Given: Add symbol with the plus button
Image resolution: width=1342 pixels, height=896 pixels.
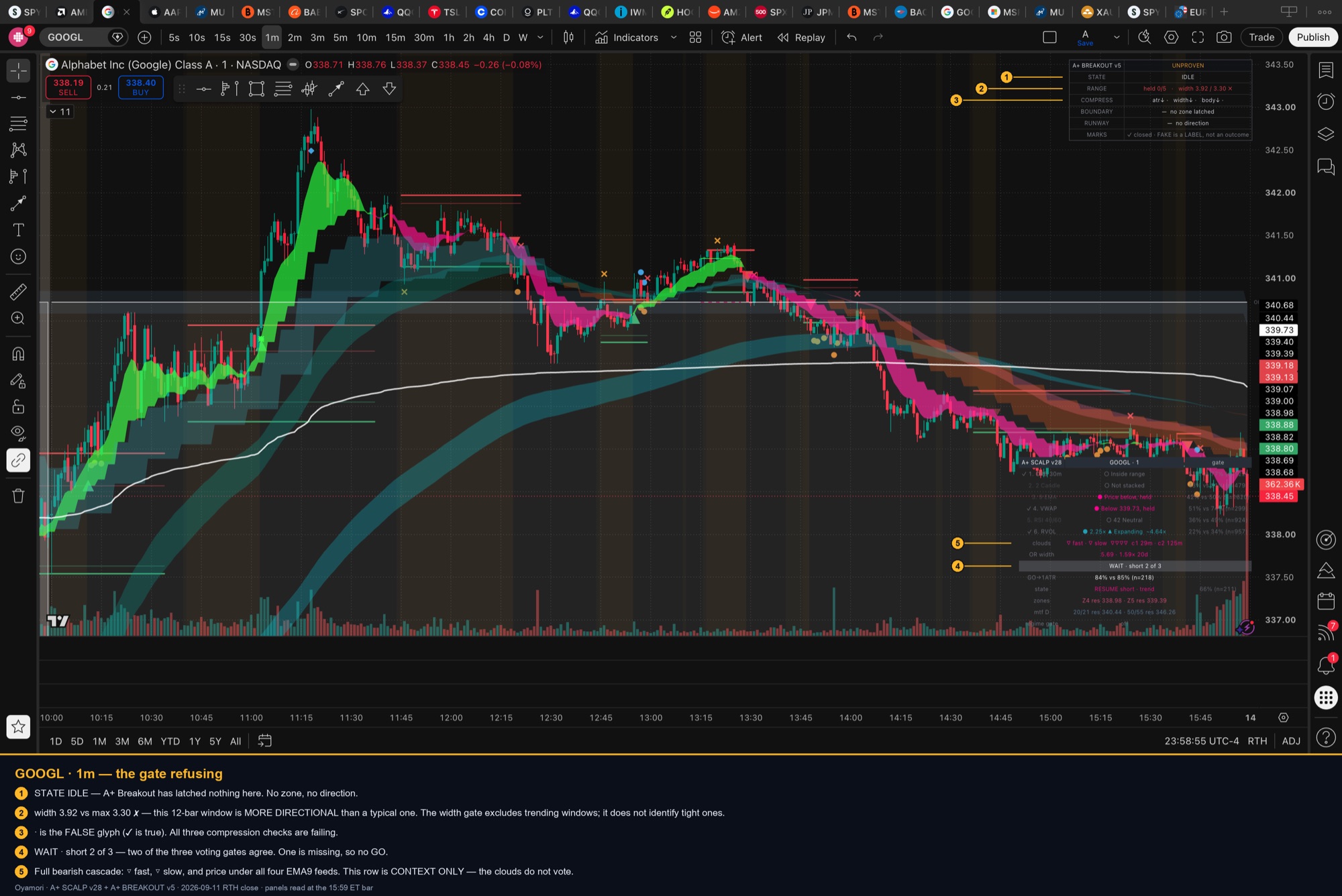Looking at the screenshot, I should [144, 38].
